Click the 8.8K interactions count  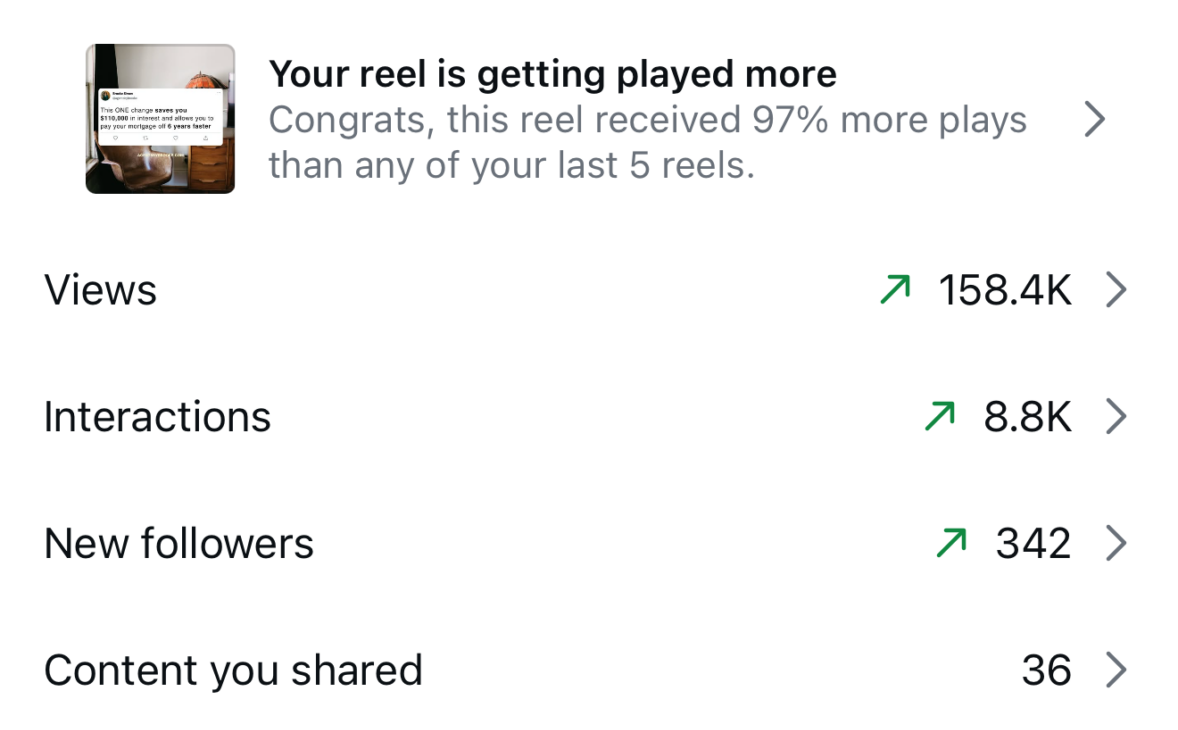tap(1027, 417)
